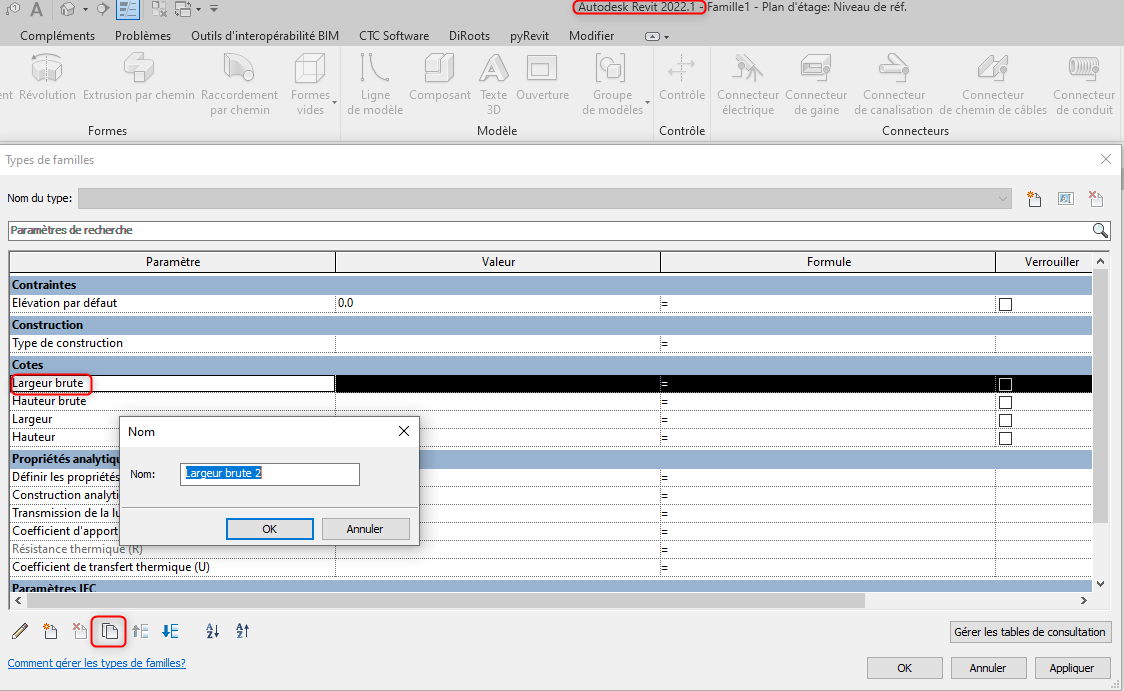This screenshot has height=691, width=1124.
Task: Open the Nom du type dropdown
Action: pyautogui.click(x=1003, y=199)
